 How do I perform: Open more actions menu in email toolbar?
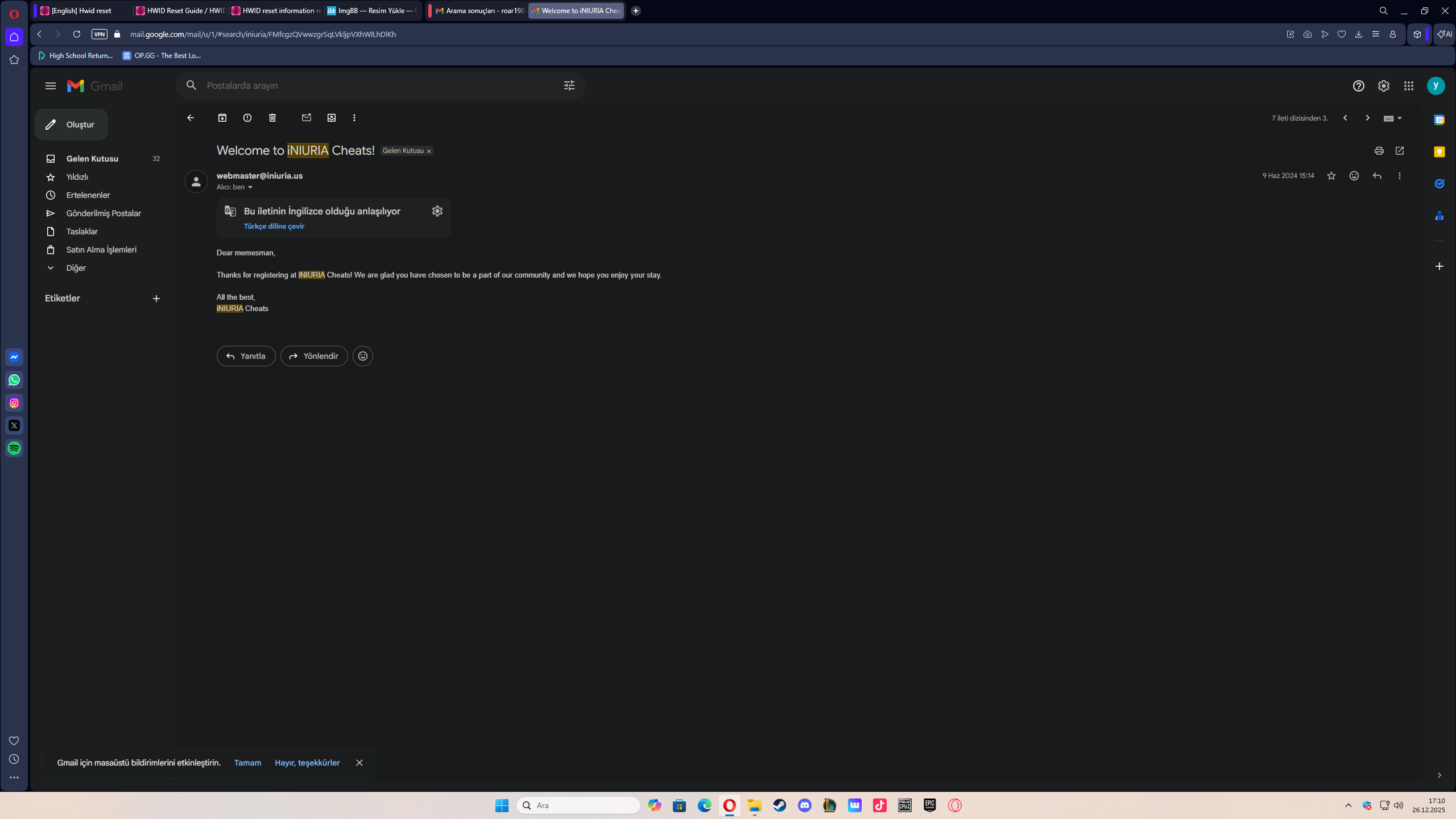click(354, 118)
